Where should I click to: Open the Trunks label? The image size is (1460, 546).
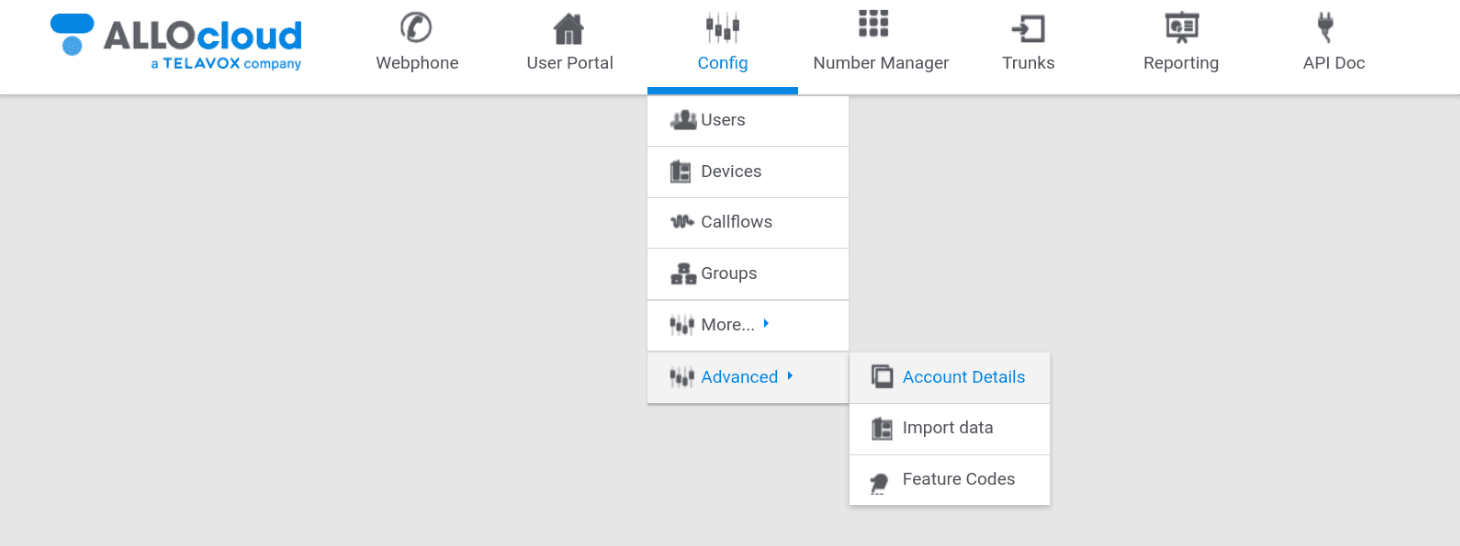pyautogui.click(x=1028, y=63)
